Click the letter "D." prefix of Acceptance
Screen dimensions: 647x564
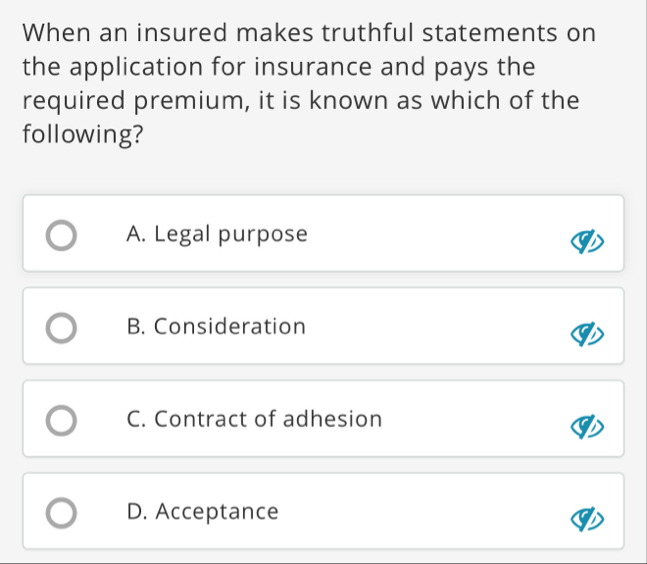[137, 512]
